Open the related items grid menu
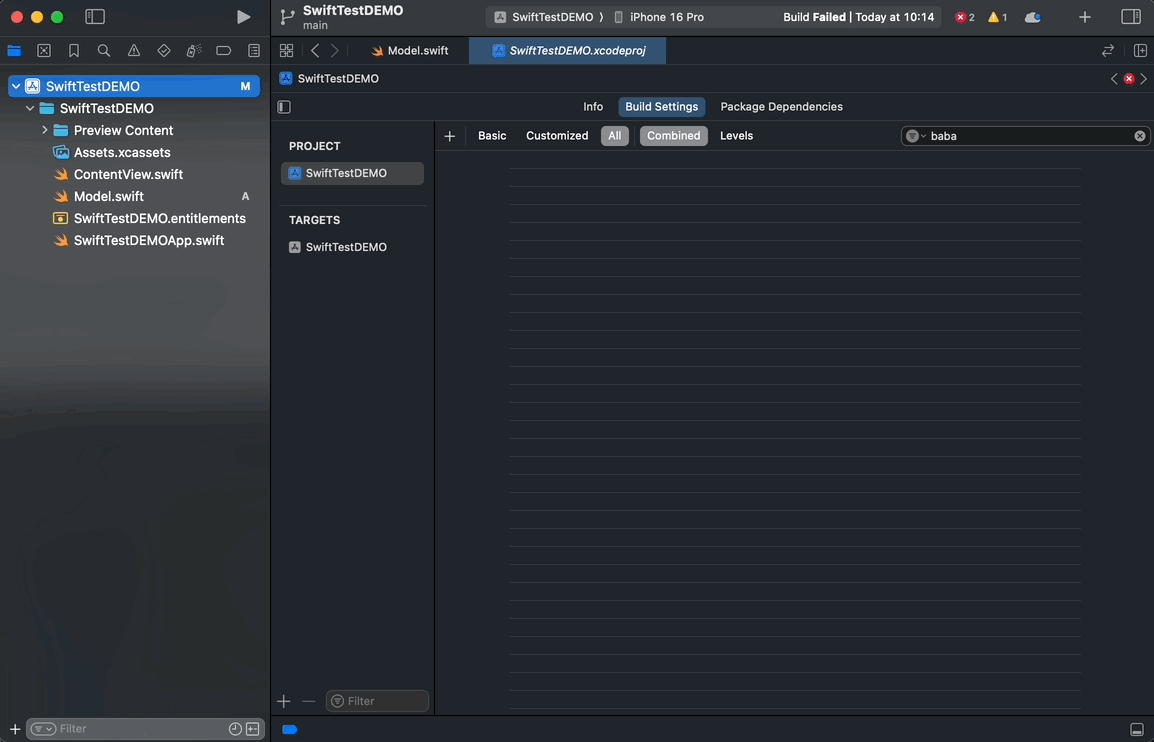This screenshot has width=1154, height=742. tap(286, 51)
